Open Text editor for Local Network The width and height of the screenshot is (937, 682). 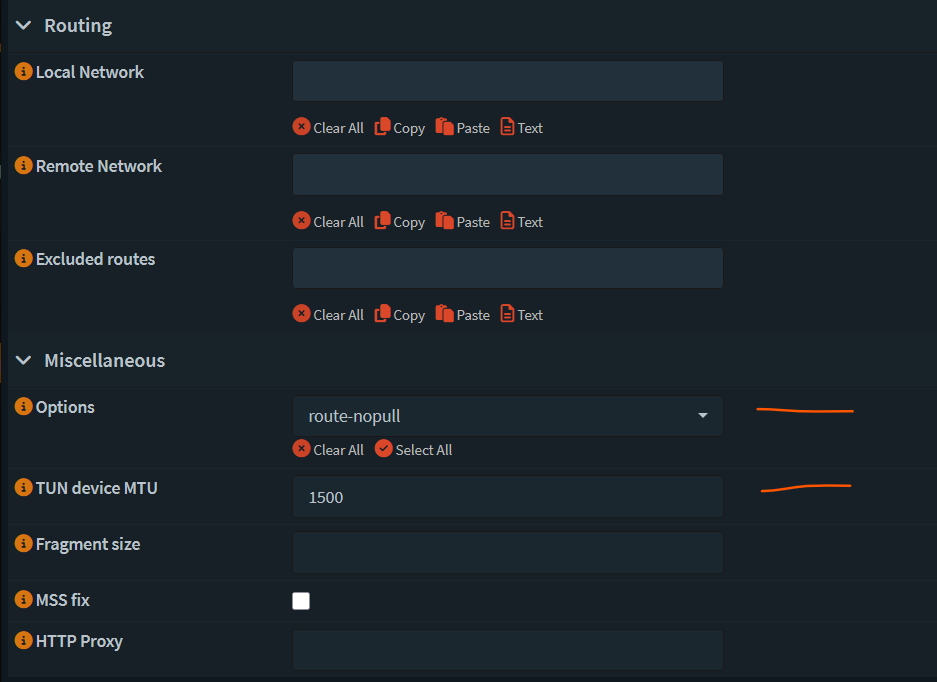coord(521,128)
